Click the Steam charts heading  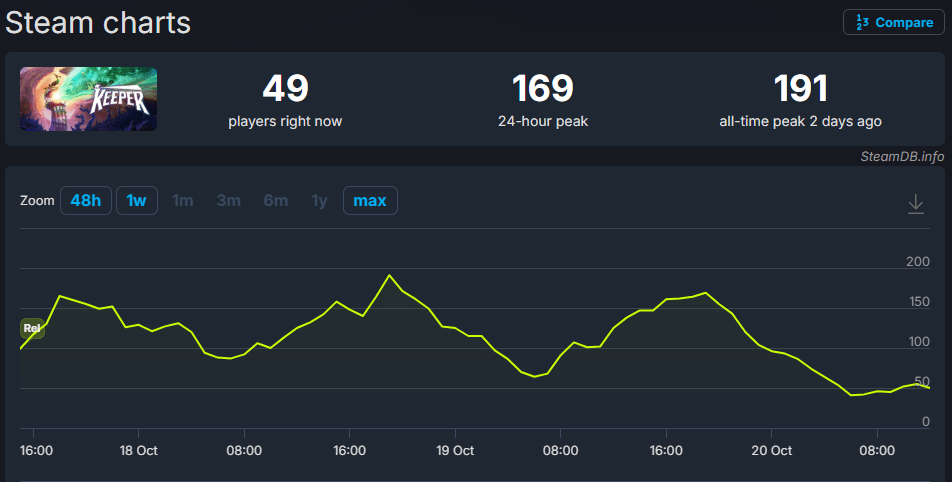pyautogui.click(x=98, y=22)
